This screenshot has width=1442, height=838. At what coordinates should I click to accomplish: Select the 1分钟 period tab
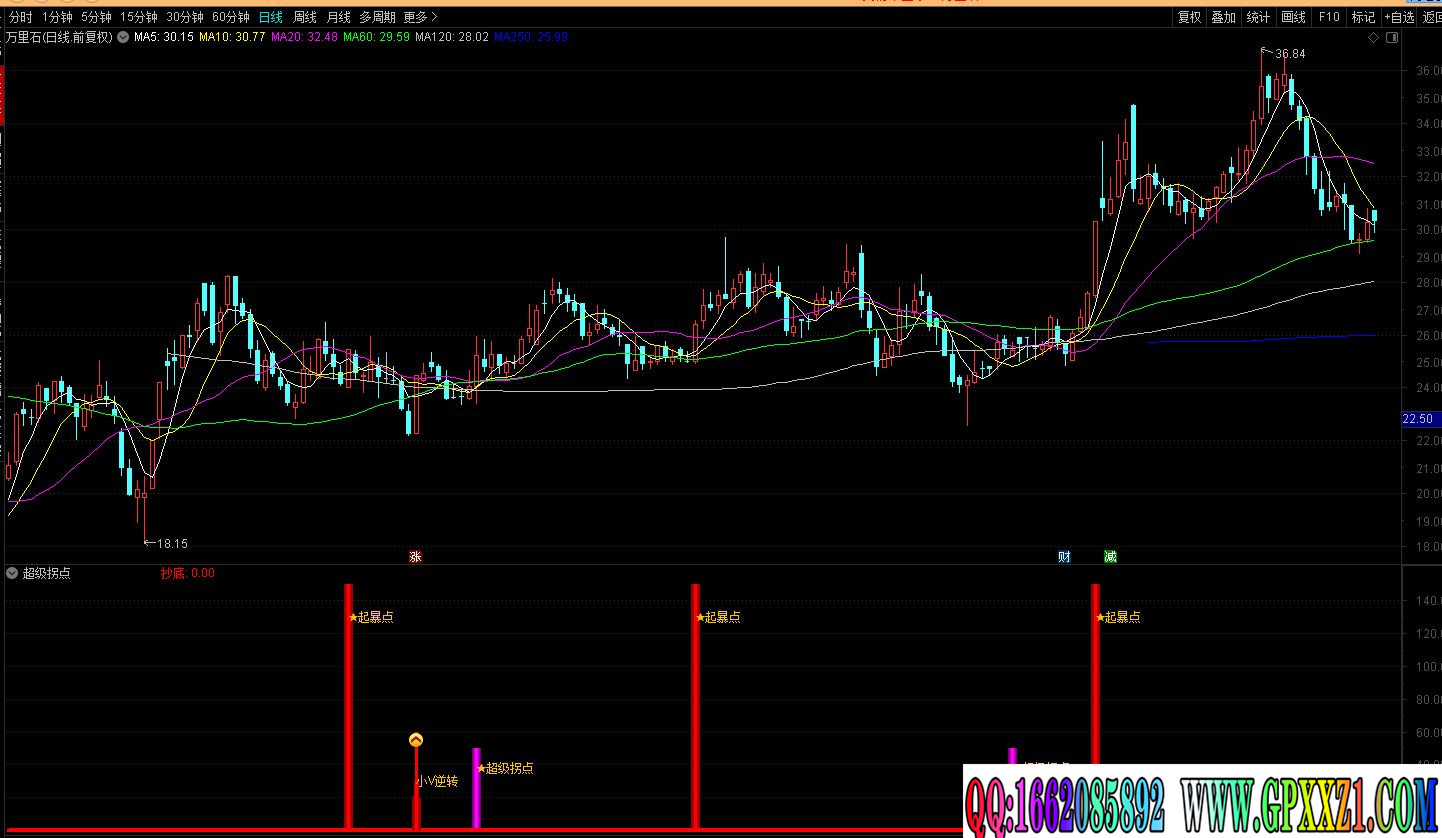[57, 17]
